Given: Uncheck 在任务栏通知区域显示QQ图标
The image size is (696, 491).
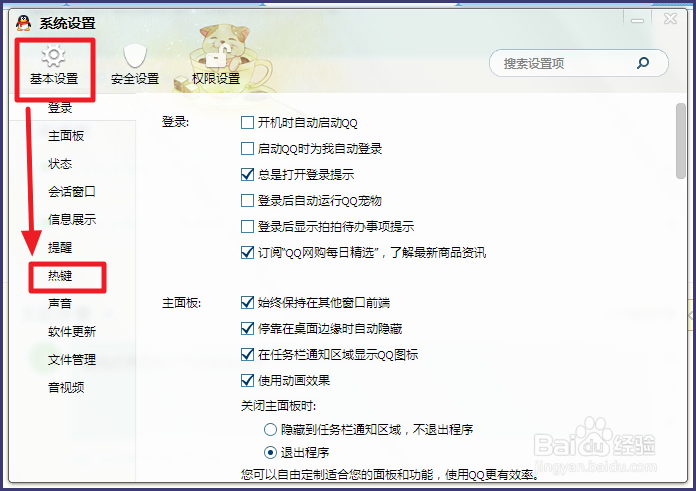Looking at the screenshot, I should pyautogui.click(x=247, y=355).
